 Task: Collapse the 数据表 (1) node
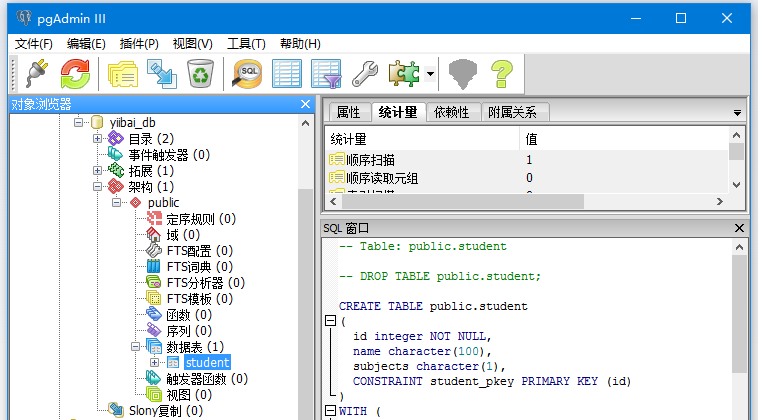click(135, 347)
